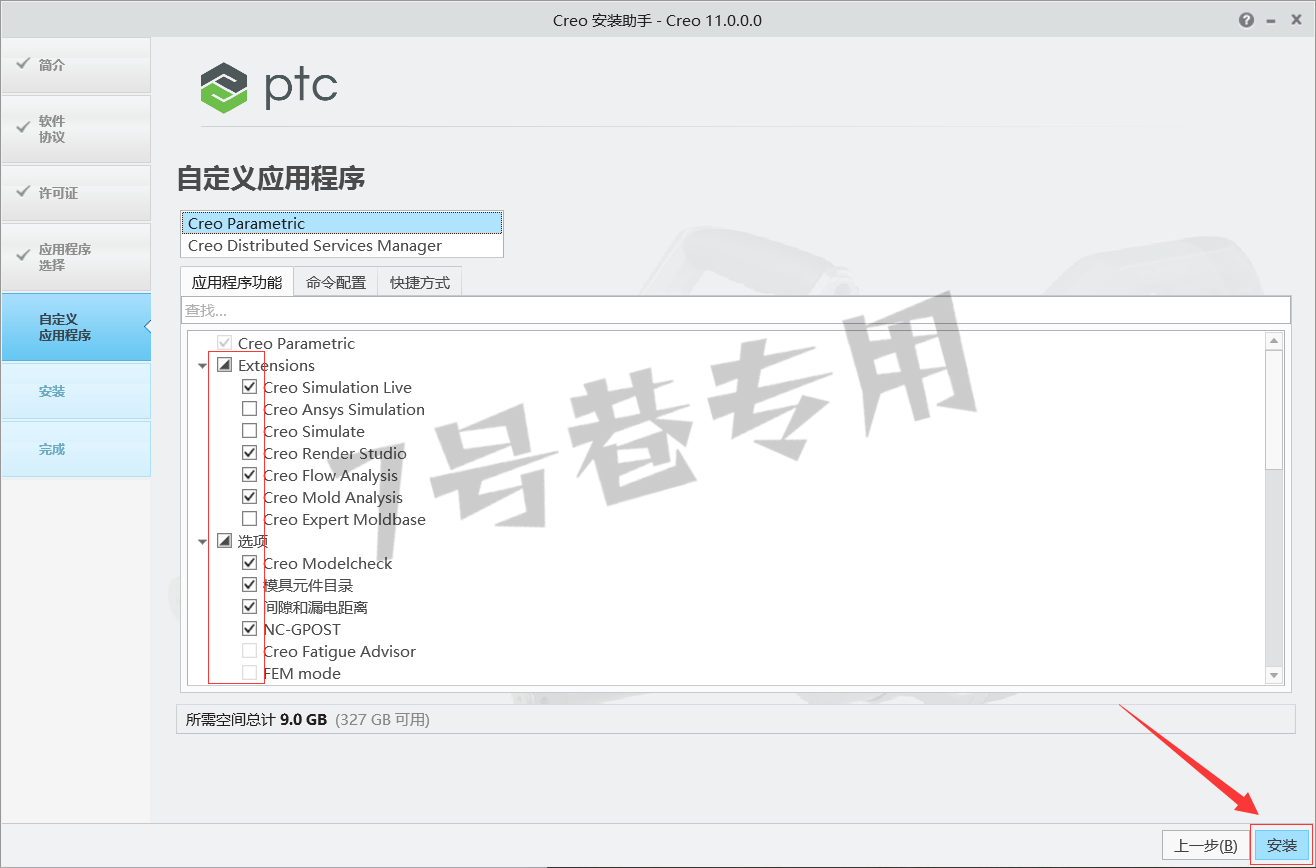Toggle 模具元件目录 checkbox
This screenshot has width=1316, height=868.
coord(250,585)
